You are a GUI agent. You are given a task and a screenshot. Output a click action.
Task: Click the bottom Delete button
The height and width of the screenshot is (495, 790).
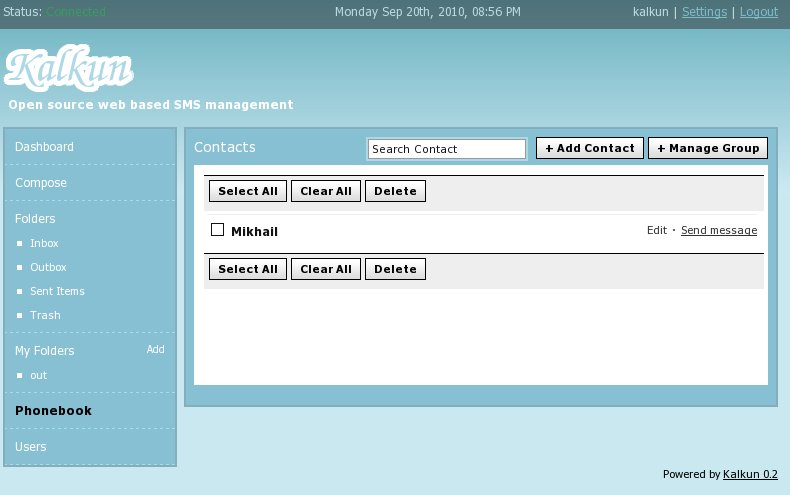coord(396,269)
